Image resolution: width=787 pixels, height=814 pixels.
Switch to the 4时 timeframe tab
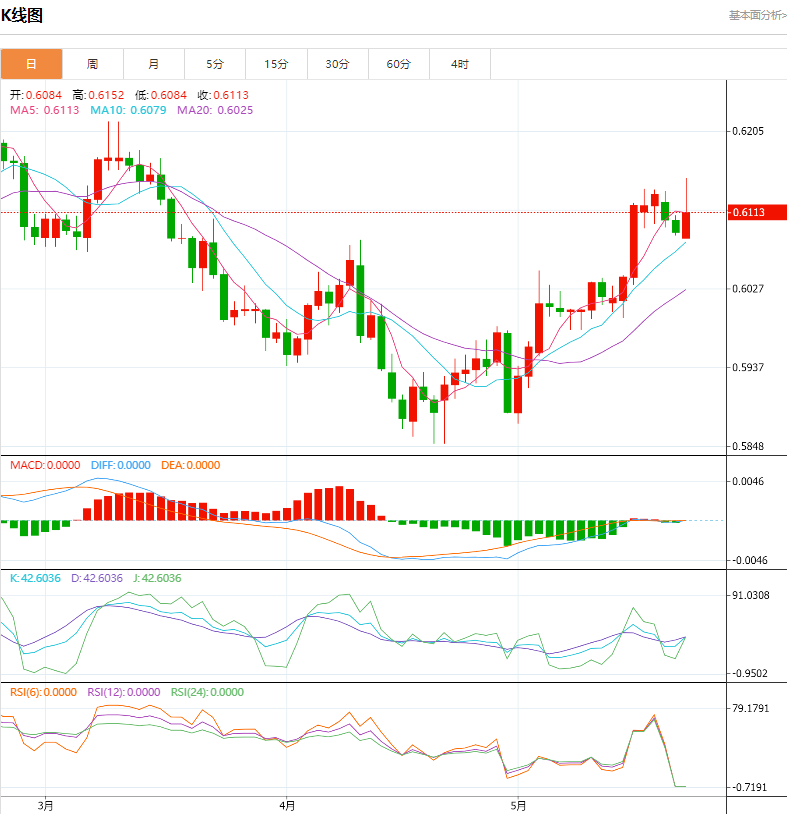pos(459,64)
